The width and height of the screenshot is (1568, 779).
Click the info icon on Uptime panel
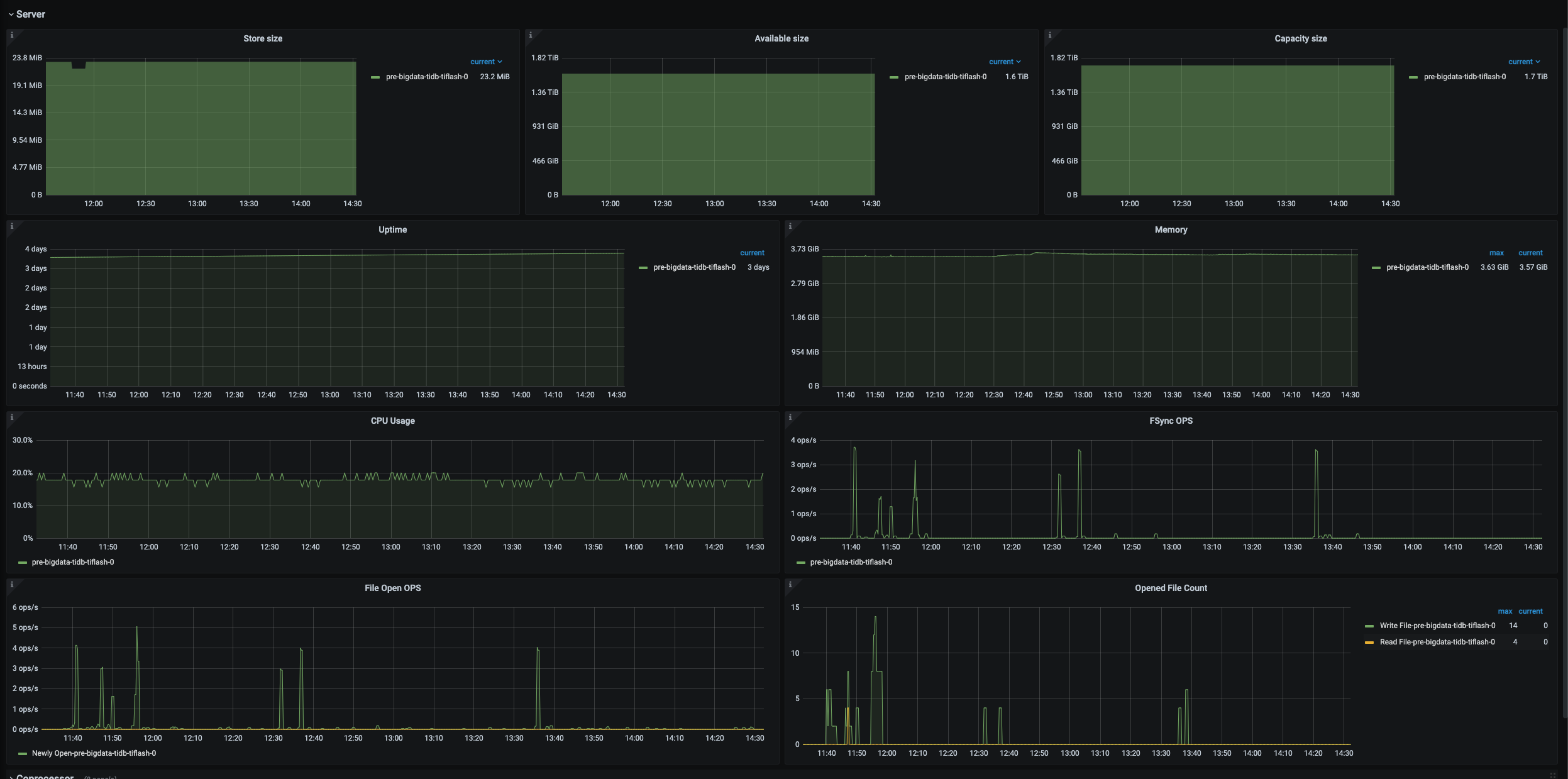(x=11, y=226)
